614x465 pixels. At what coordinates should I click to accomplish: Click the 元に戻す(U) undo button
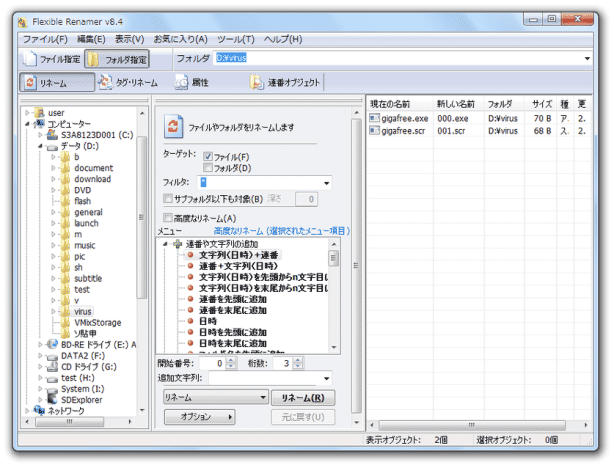[x=303, y=417]
